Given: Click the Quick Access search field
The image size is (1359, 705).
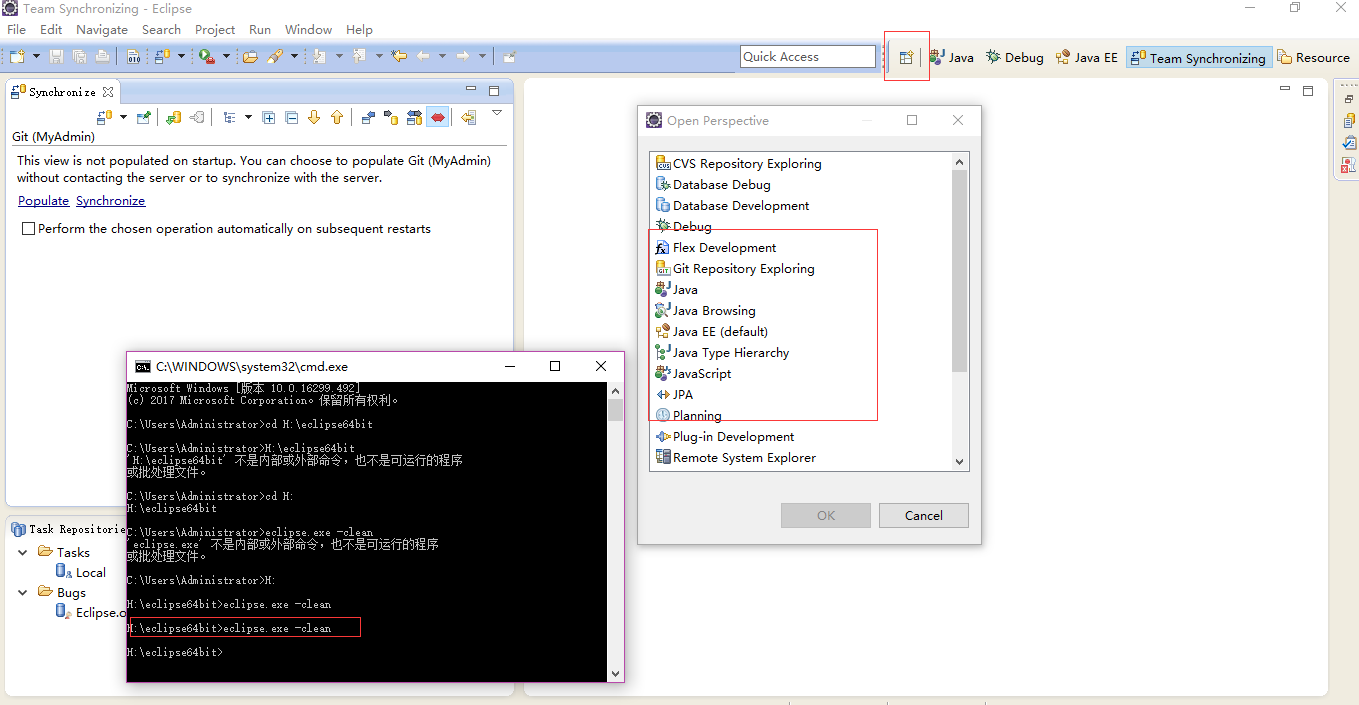Looking at the screenshot, I should pyautogui.click(x=808, y=57).
